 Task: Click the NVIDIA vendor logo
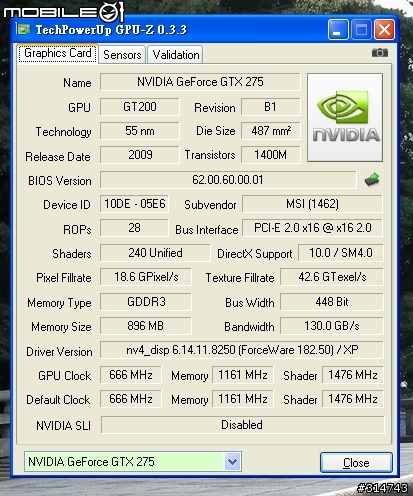click(x=345, y=118)
